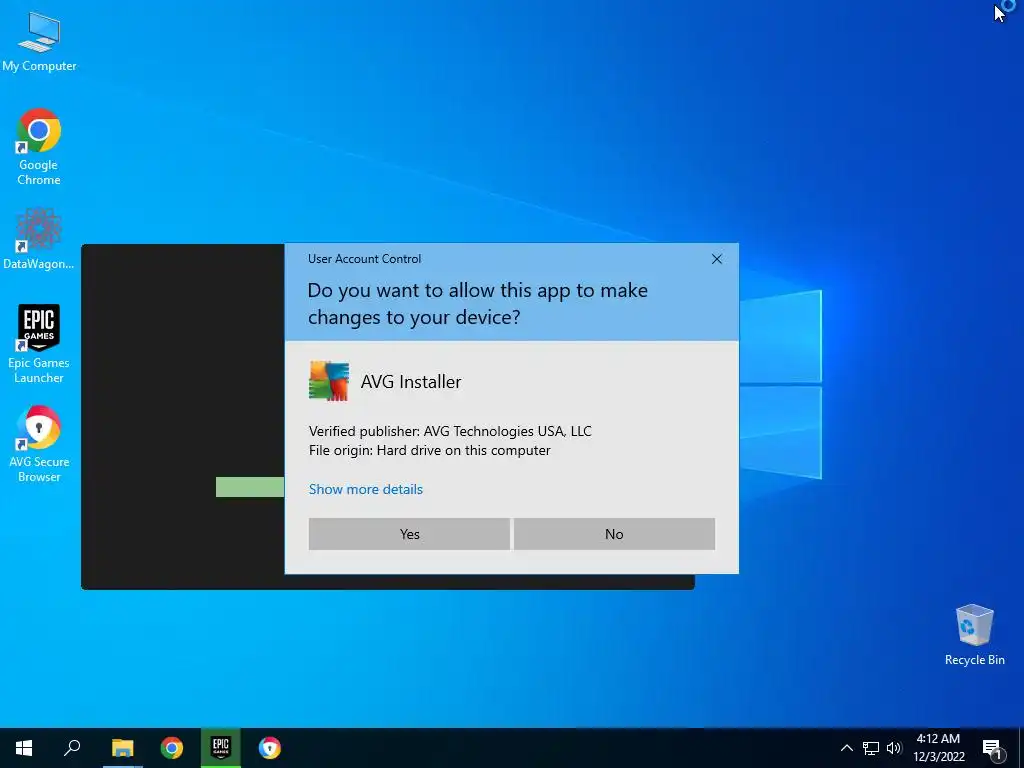1024x768 pixels.
Task: Open AVG Secure Browser from the taskbar
Action: click(270, 748)
